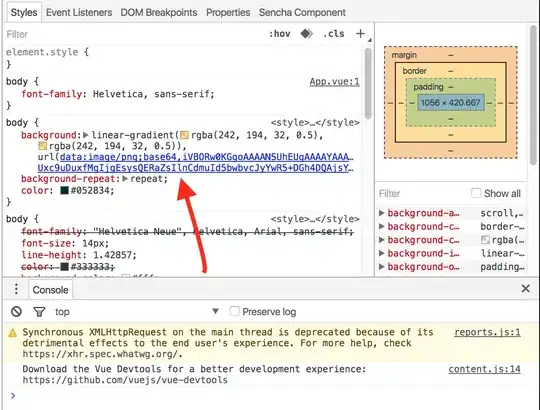540x410 pixels.
Task: Click the element.style selector
Action: [42, 52]
